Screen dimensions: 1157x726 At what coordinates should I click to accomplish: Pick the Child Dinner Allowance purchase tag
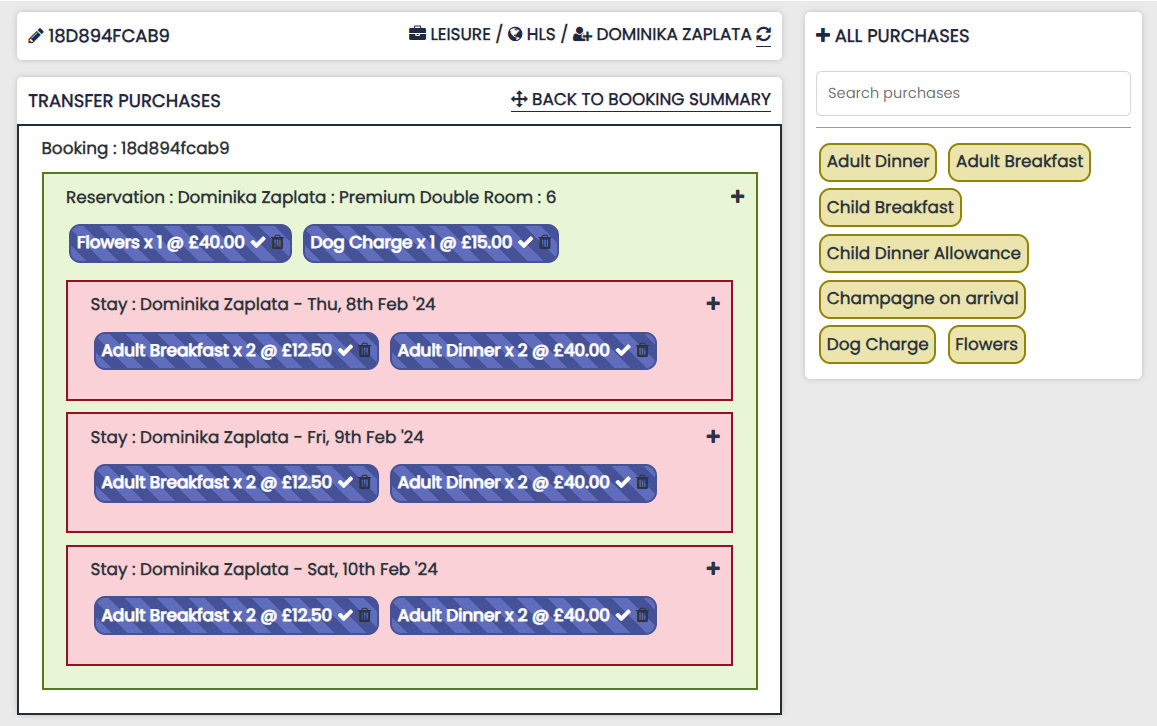923,253
